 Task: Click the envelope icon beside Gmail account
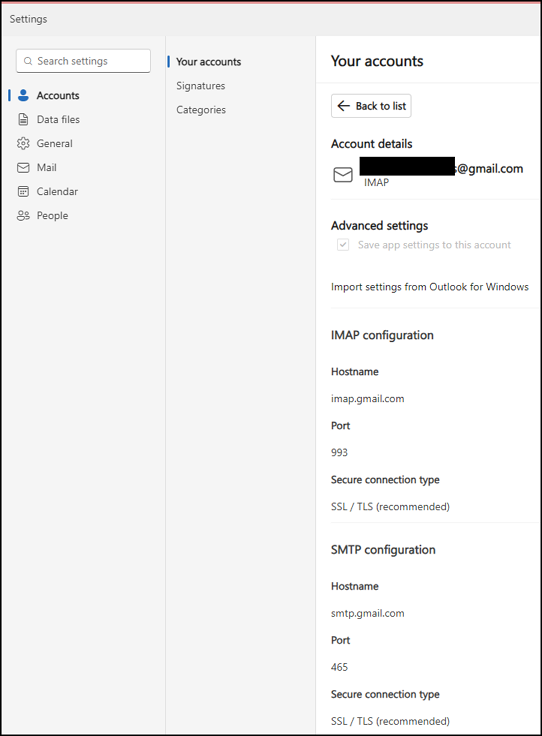[x=343, y=175]
